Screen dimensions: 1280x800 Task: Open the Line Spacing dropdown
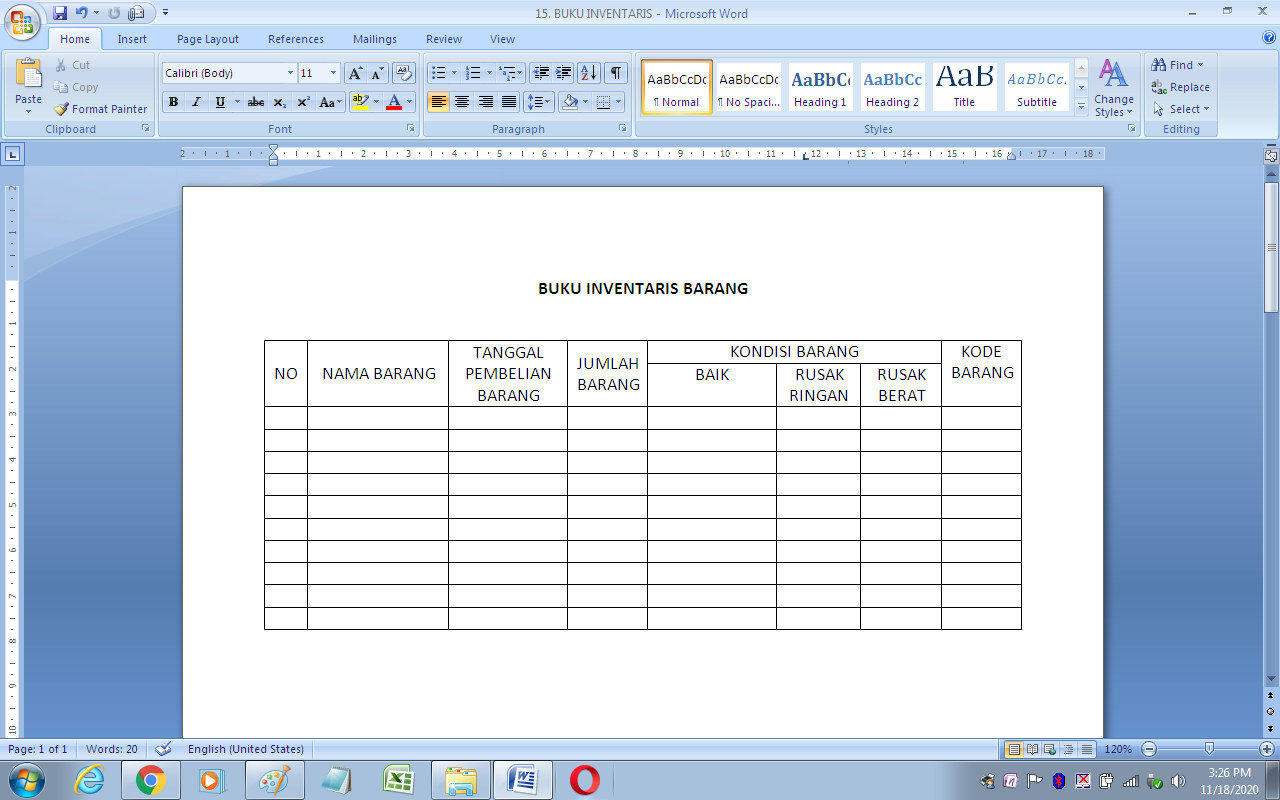pyautogui.click(x=539, y=102)
